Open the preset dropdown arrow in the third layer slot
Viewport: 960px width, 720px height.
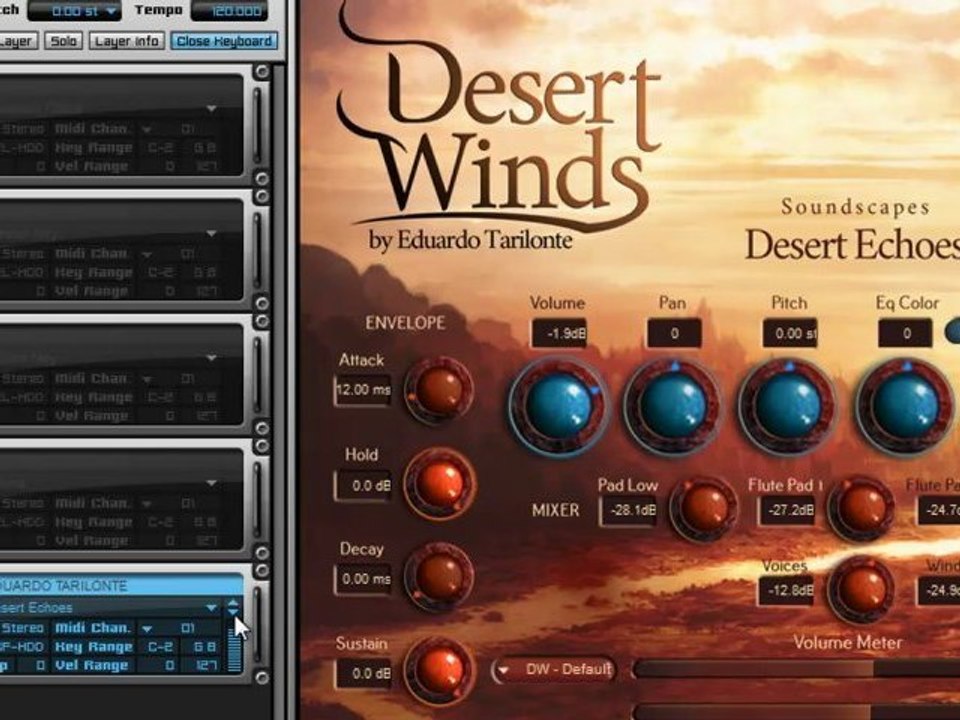point(211,358)
